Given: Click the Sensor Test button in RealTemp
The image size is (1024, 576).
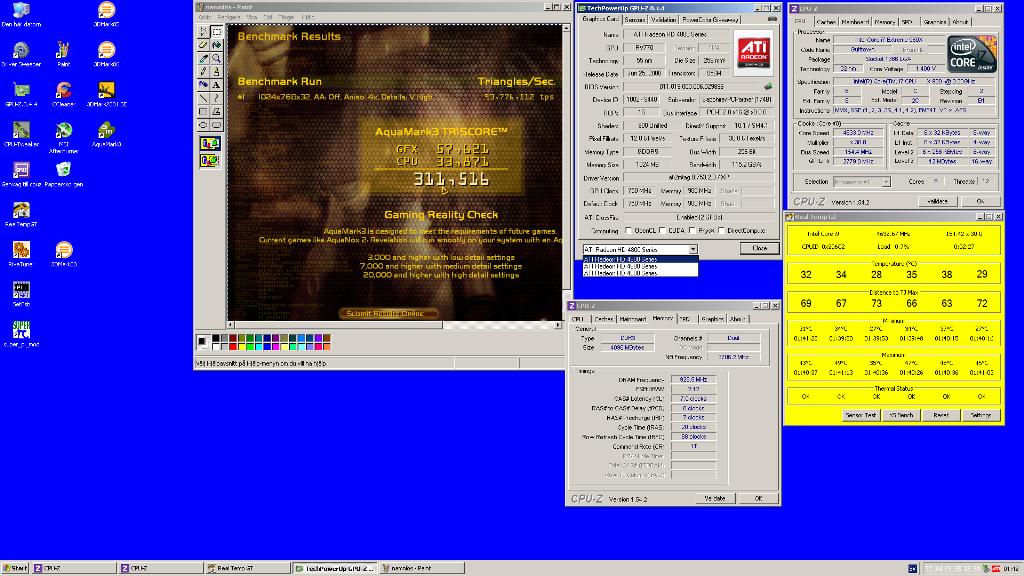Looking at the screenshot, I should [x=861, y=415].
